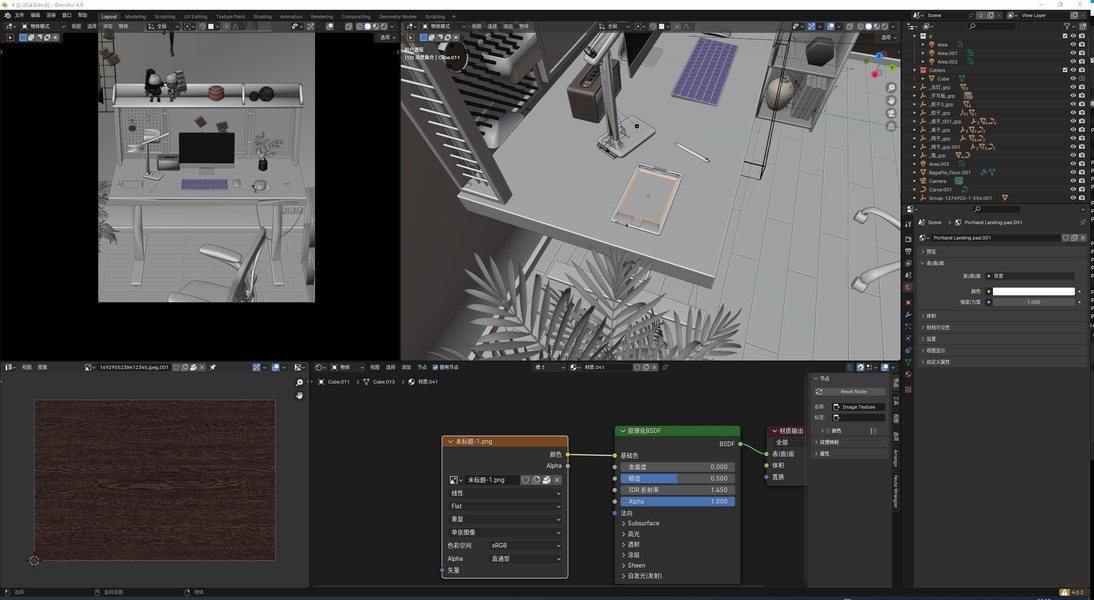Click the white world color swatch
This screenshot has width=1094, height=600.
pyautogui.click(x=1033, y=291)
